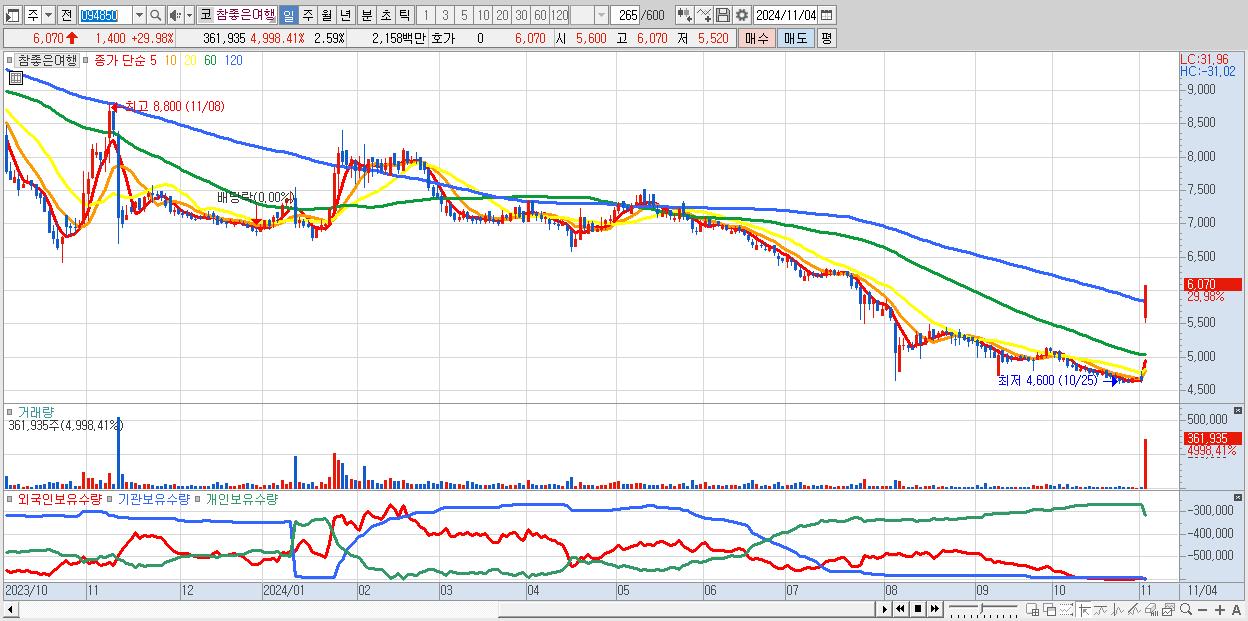1248x621 pixels.
Task: Click the plus zoom-in icon
Action: 1220,609
